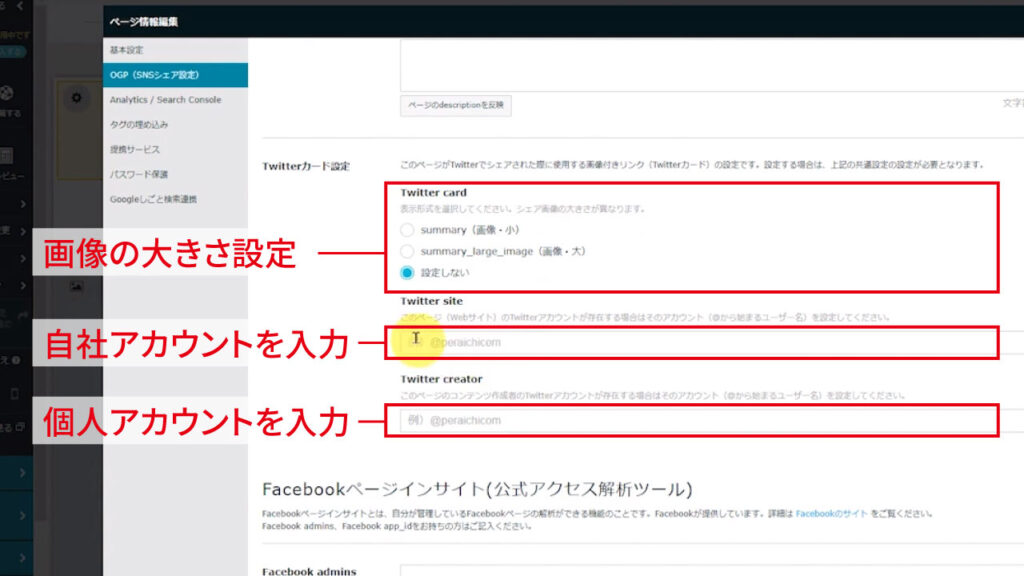
Task: Select the 設定しない radio option
Action: pos(407,273)
